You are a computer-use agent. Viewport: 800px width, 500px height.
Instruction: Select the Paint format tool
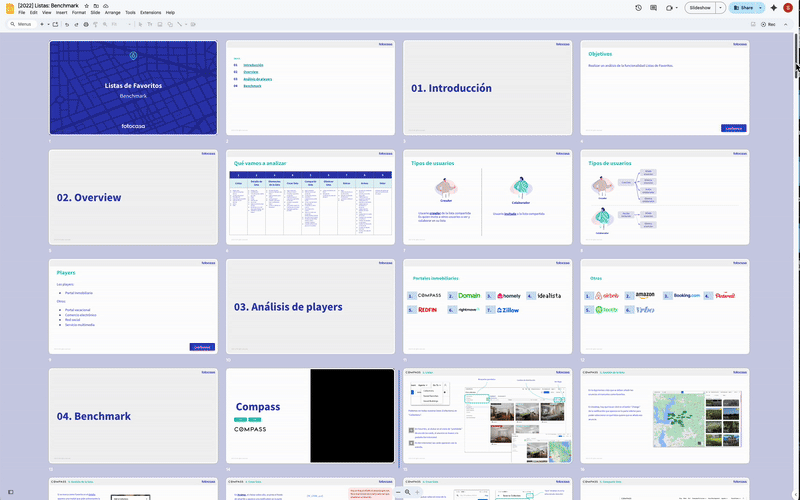[95, 23]
